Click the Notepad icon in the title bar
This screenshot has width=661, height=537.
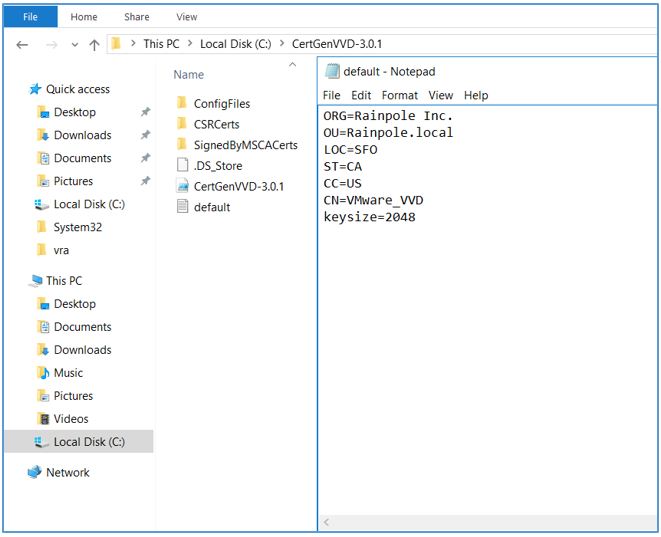332,71
